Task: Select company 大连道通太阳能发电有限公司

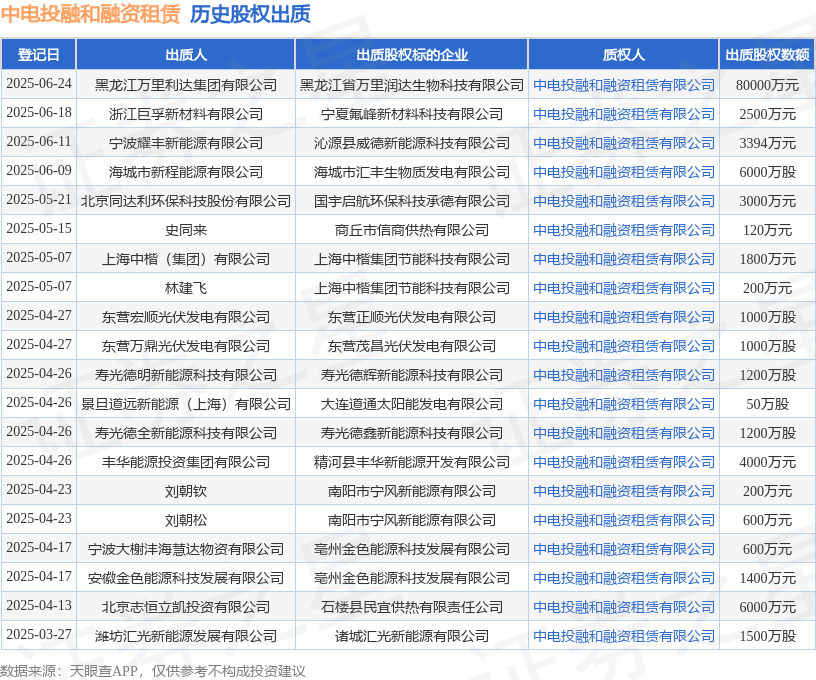Action: point(412,404)
